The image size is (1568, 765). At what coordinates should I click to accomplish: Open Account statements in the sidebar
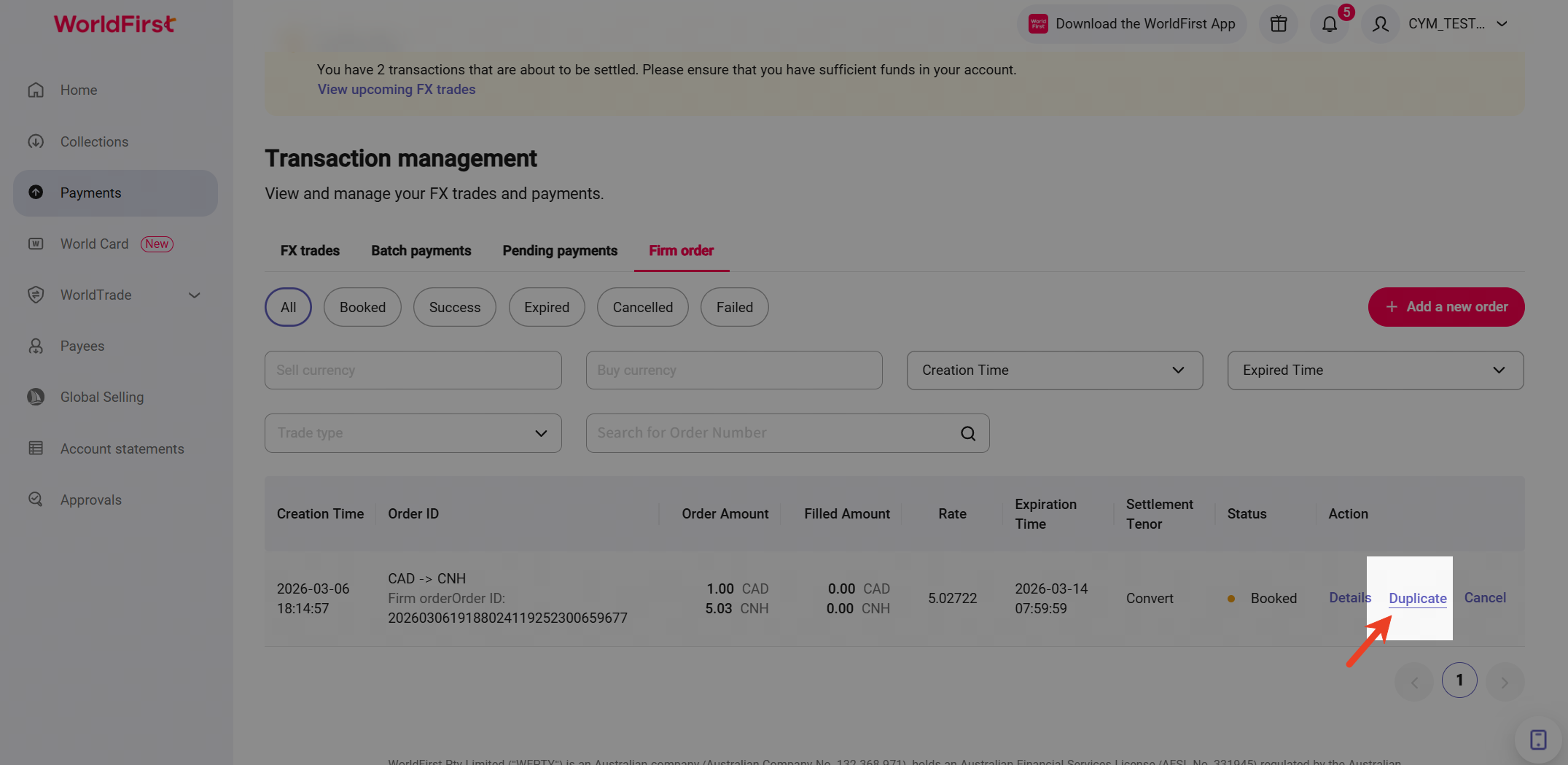(x=122, y=448)
